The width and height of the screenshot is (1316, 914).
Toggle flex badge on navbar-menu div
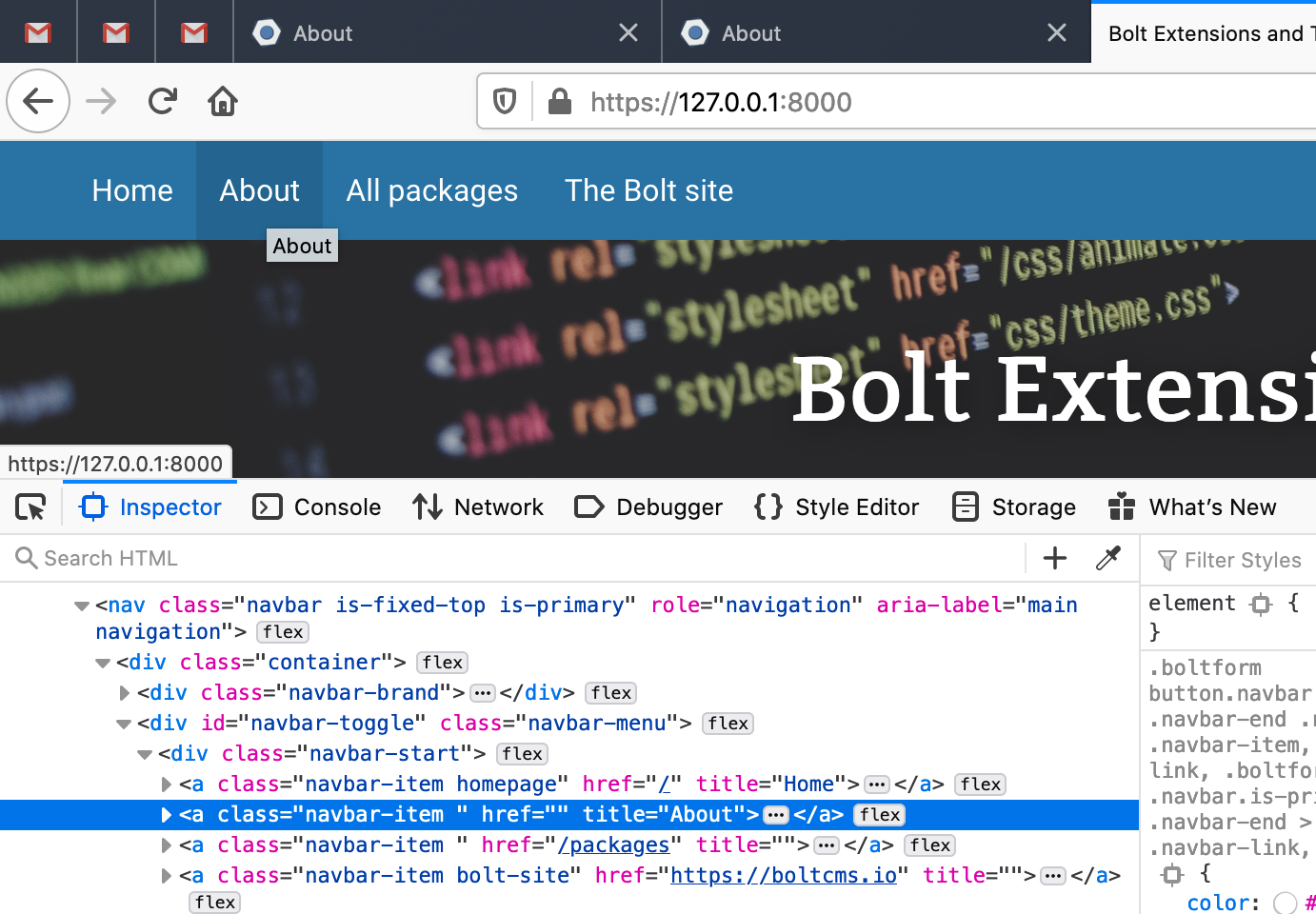[728, 724]
